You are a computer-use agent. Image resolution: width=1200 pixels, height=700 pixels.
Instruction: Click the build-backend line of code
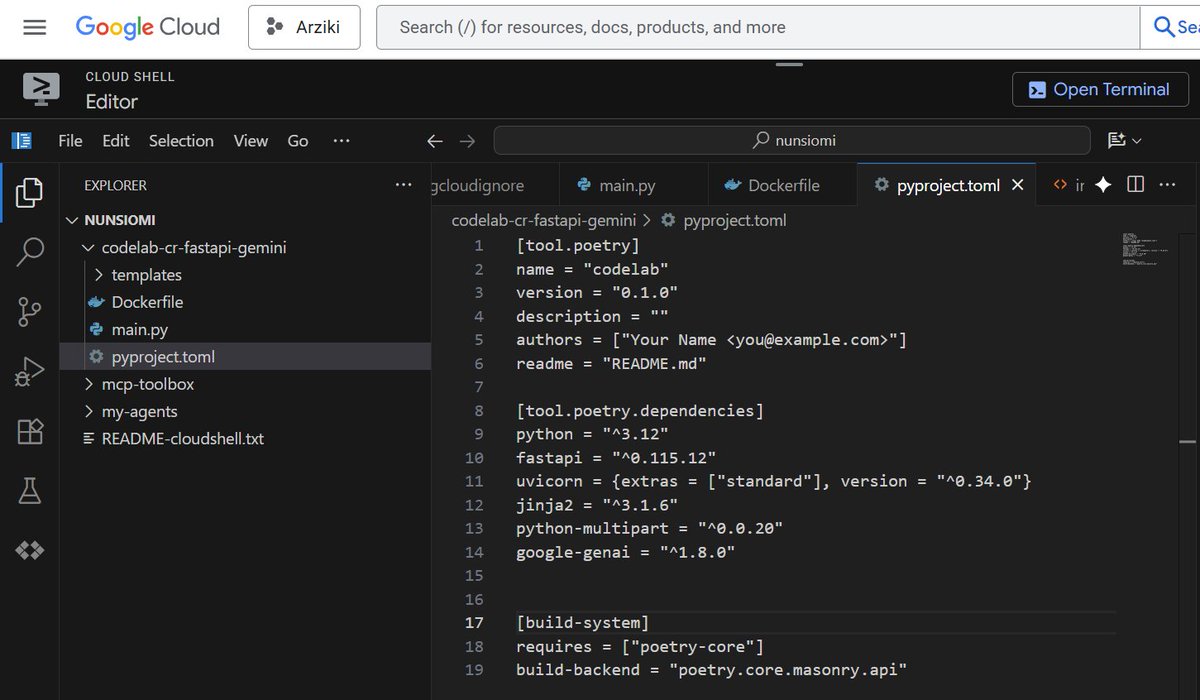(x=711, y=670)
